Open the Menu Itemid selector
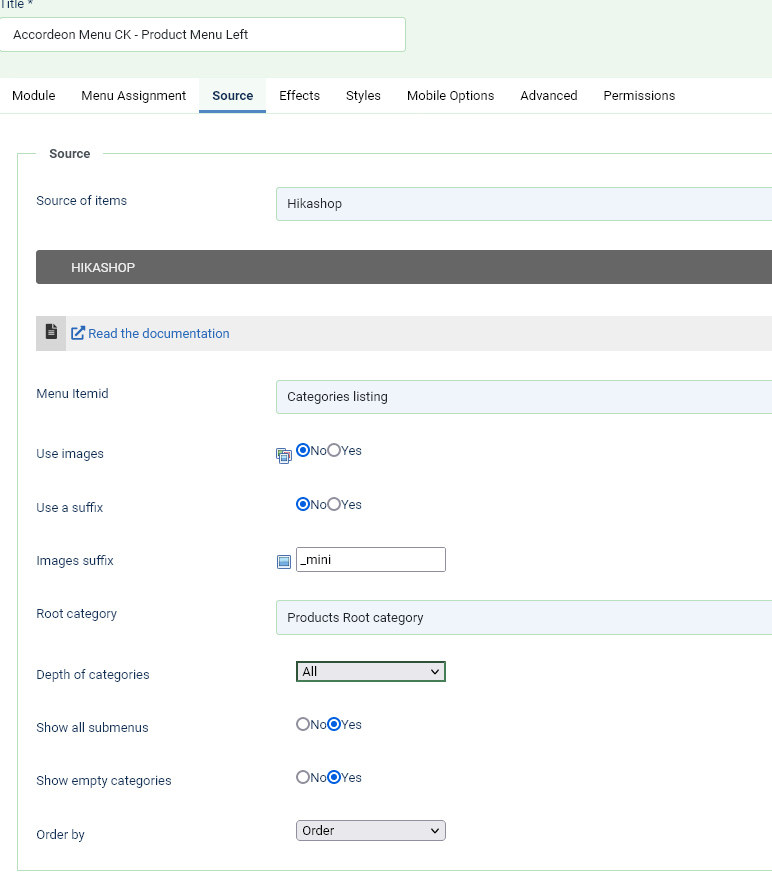 pyautogui.click(x=523, y=397)
